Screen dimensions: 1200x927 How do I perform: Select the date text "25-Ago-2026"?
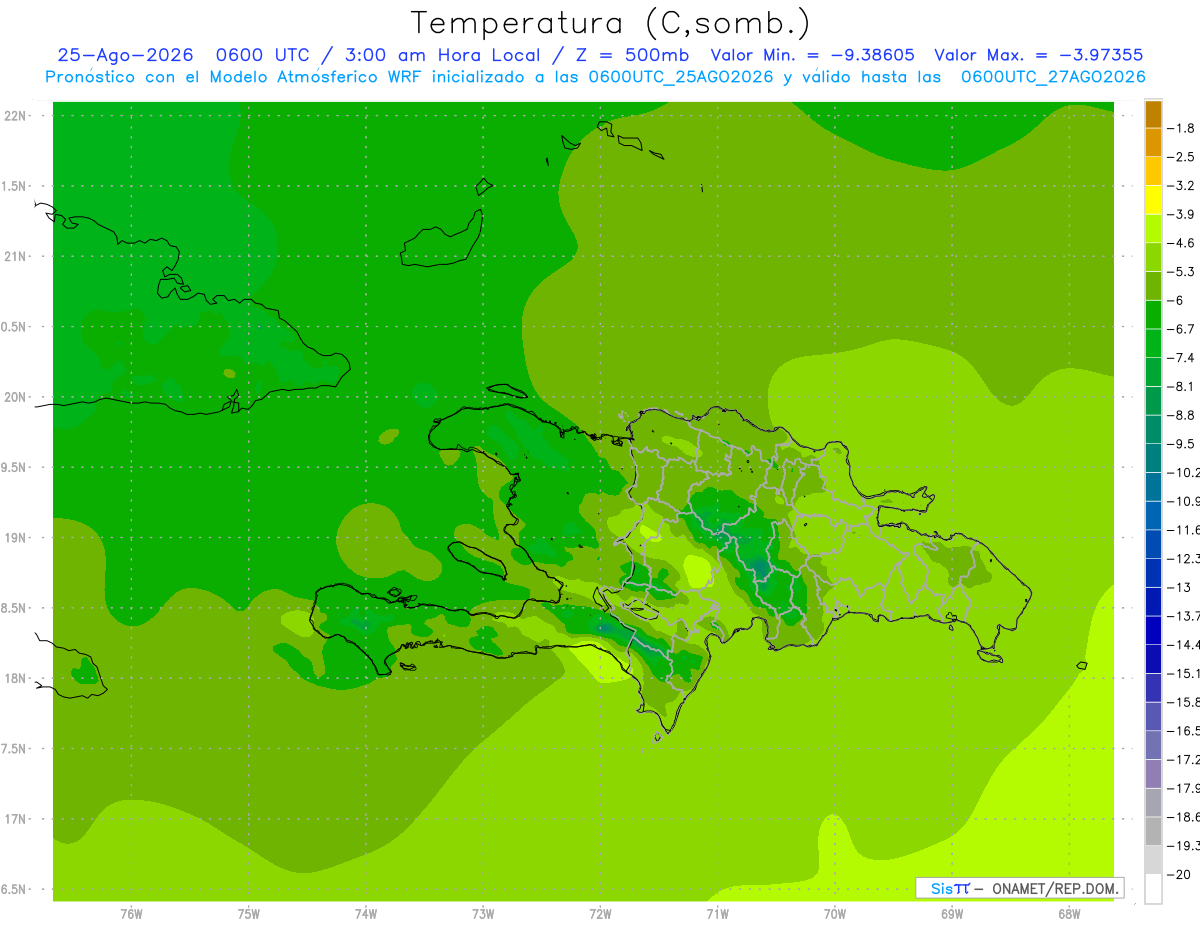[x=125, y=55]
